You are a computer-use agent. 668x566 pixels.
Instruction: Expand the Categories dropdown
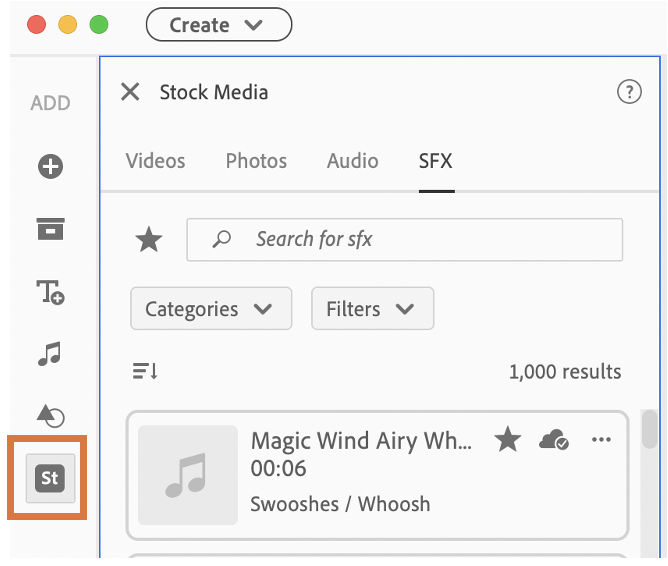210,309
